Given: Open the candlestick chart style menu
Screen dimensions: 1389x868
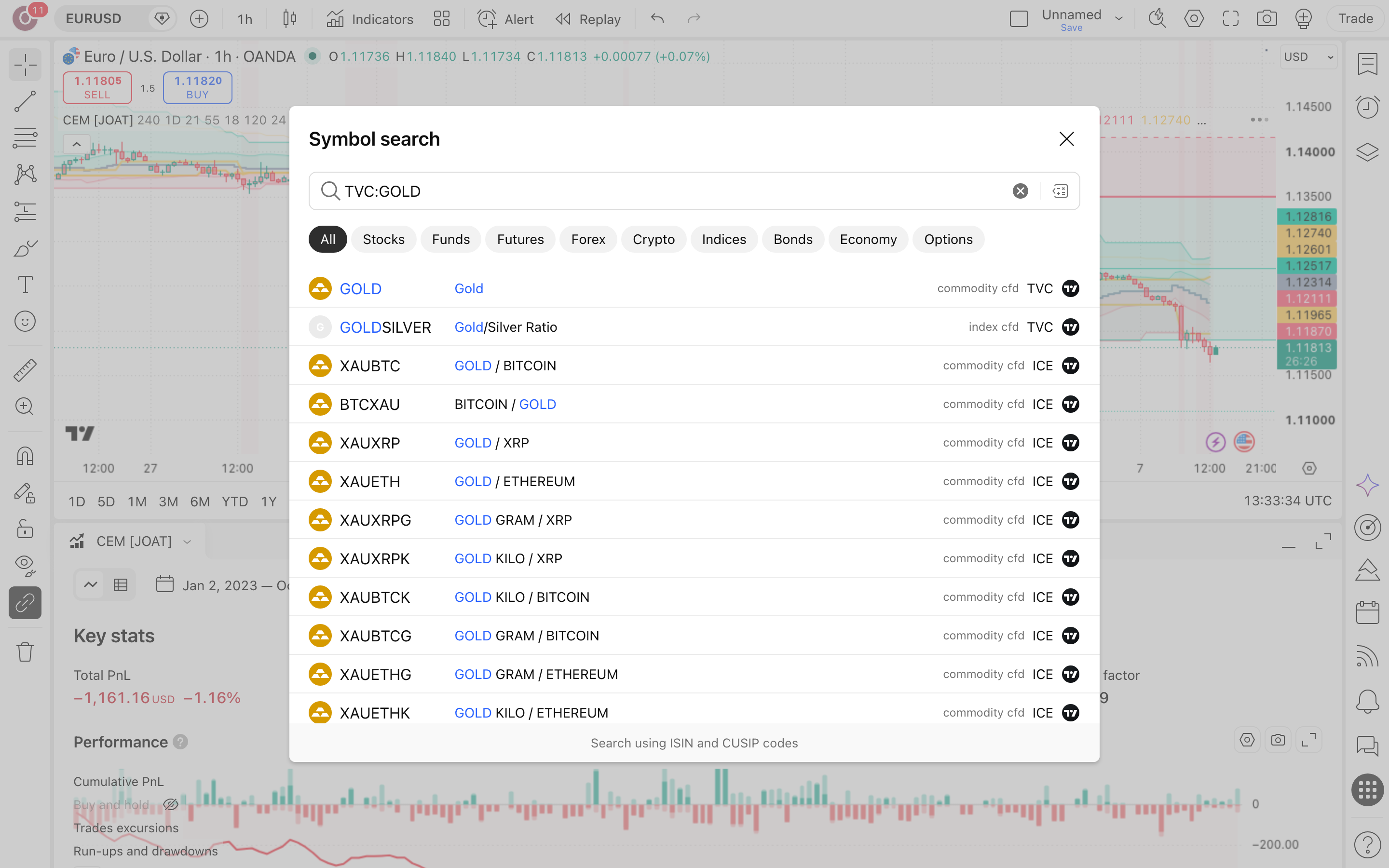Looking at the screenshot, I should (290, 19).
